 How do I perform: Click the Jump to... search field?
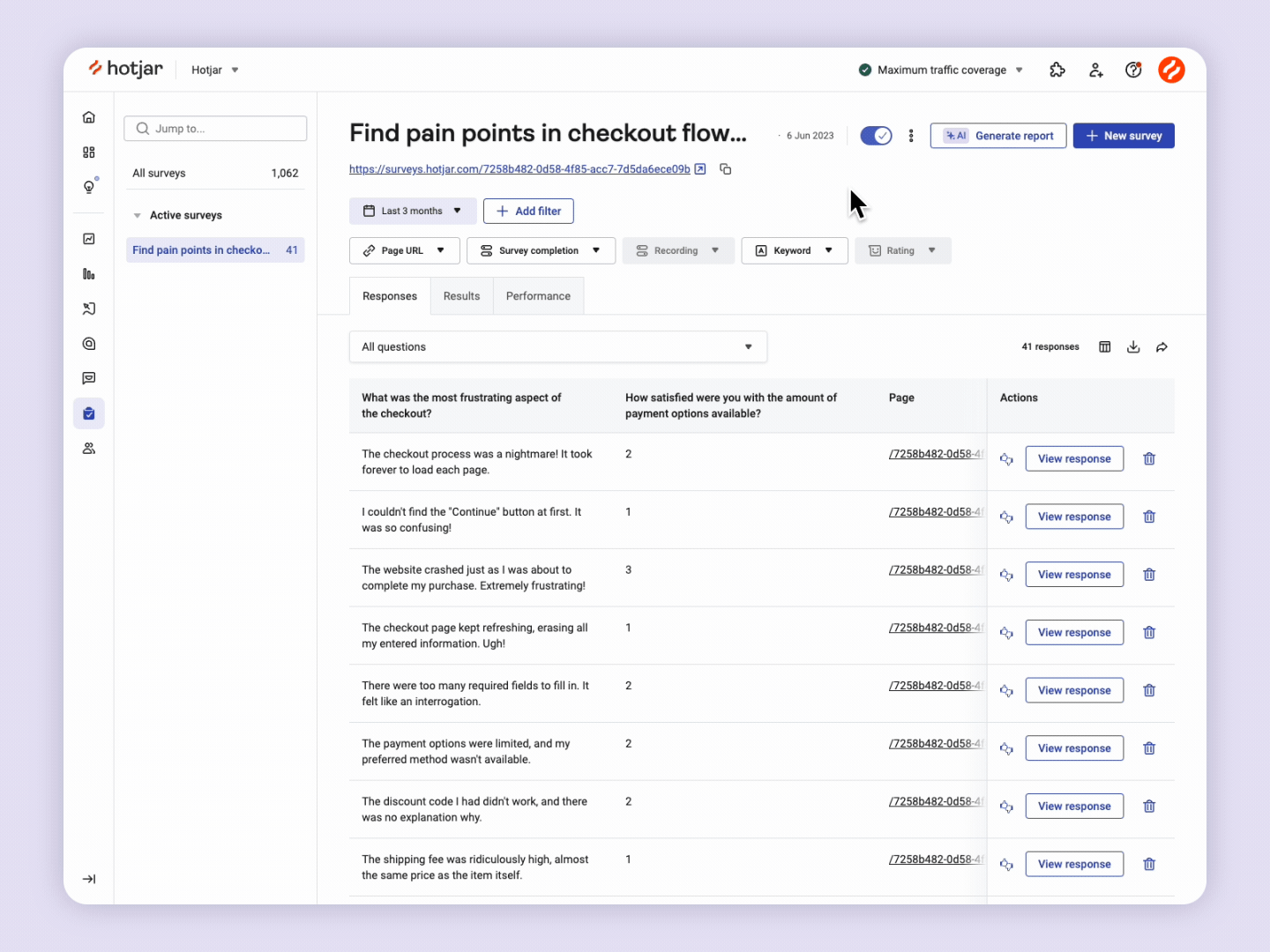215,129
